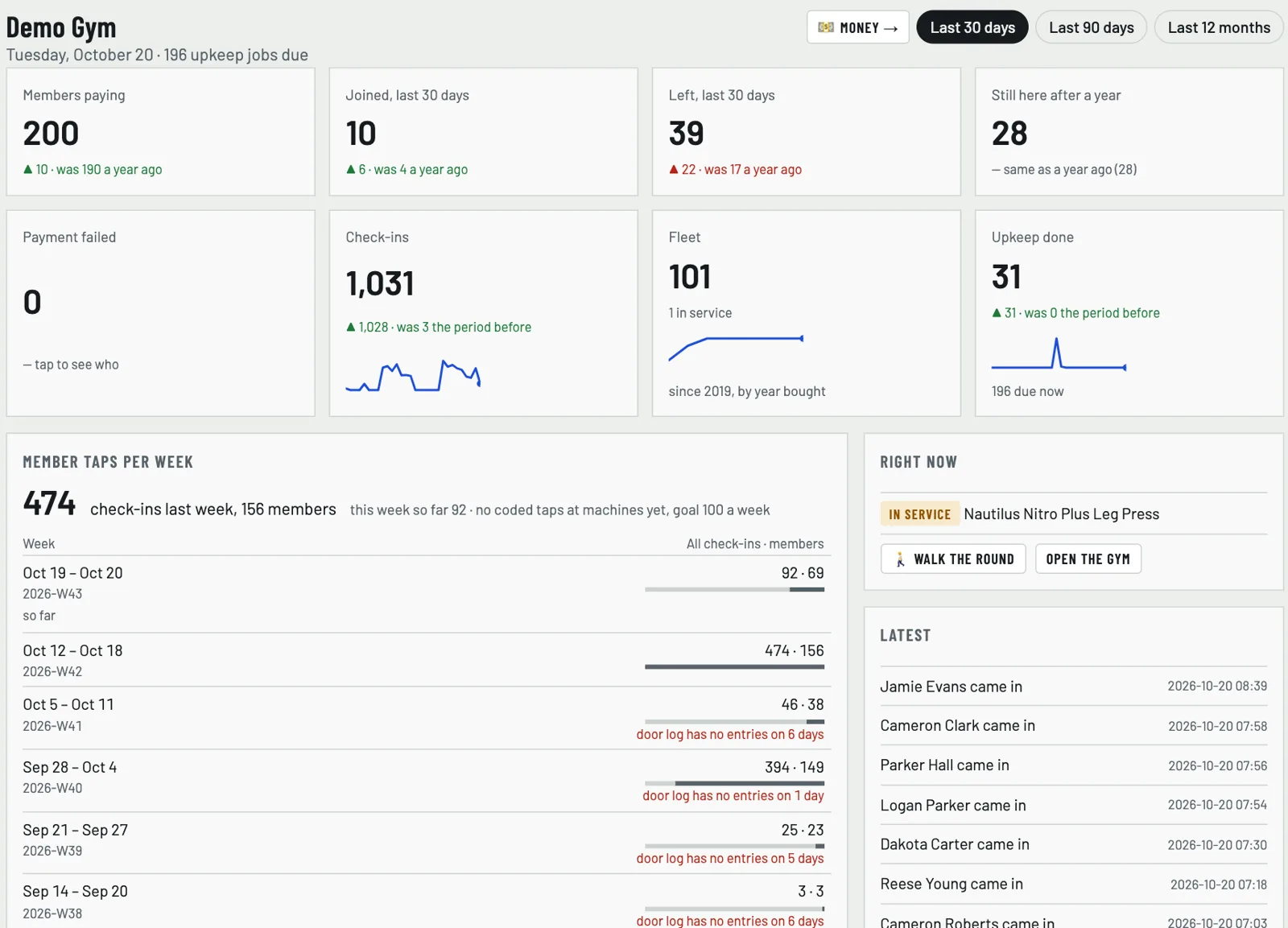Open the Upkeep done card

point(1129,313)
